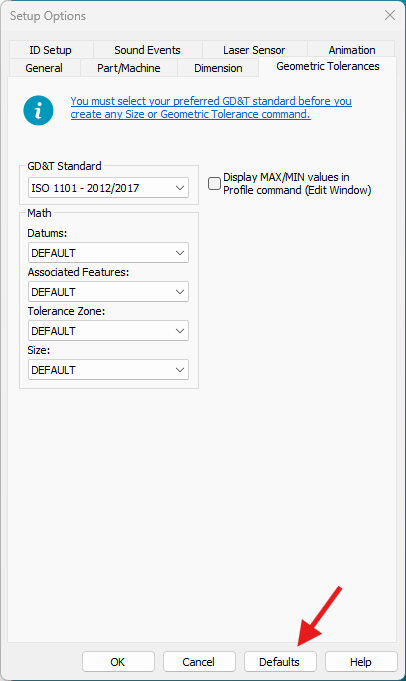Open the Sound Events tab
This screenshot has height=681, width=406.
(x=147, y=50)
